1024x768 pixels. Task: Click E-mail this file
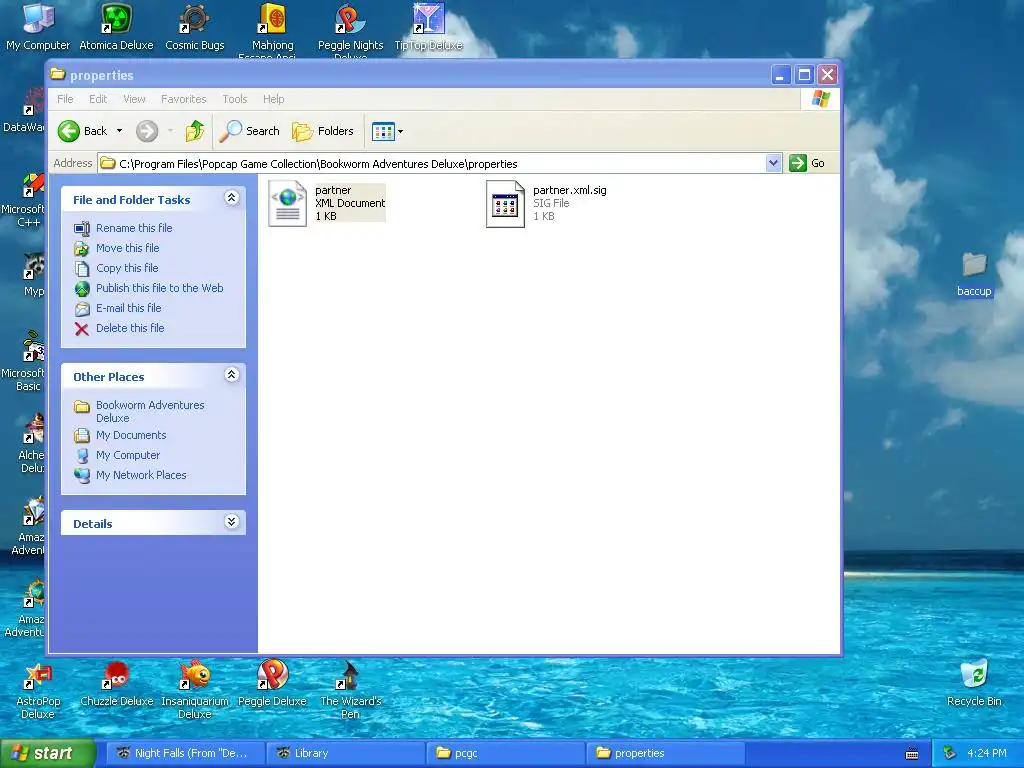129,308
